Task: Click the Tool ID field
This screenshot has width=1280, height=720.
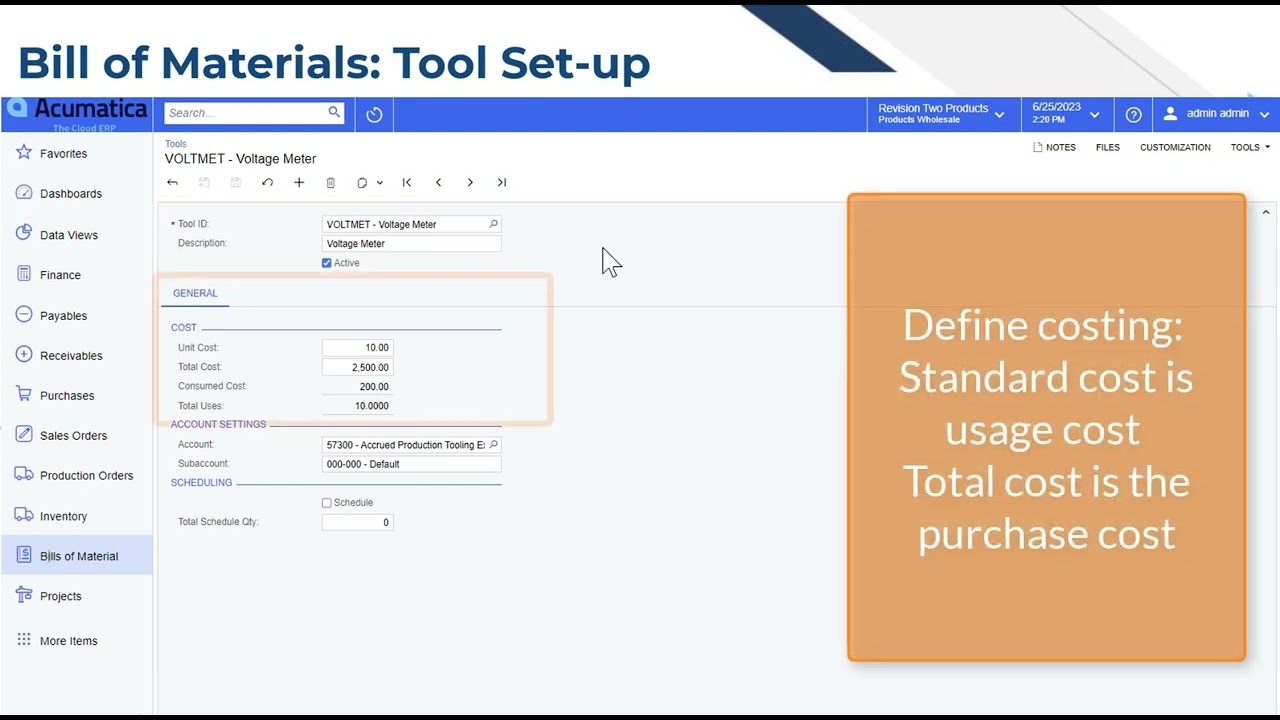Action: [411, 224]
